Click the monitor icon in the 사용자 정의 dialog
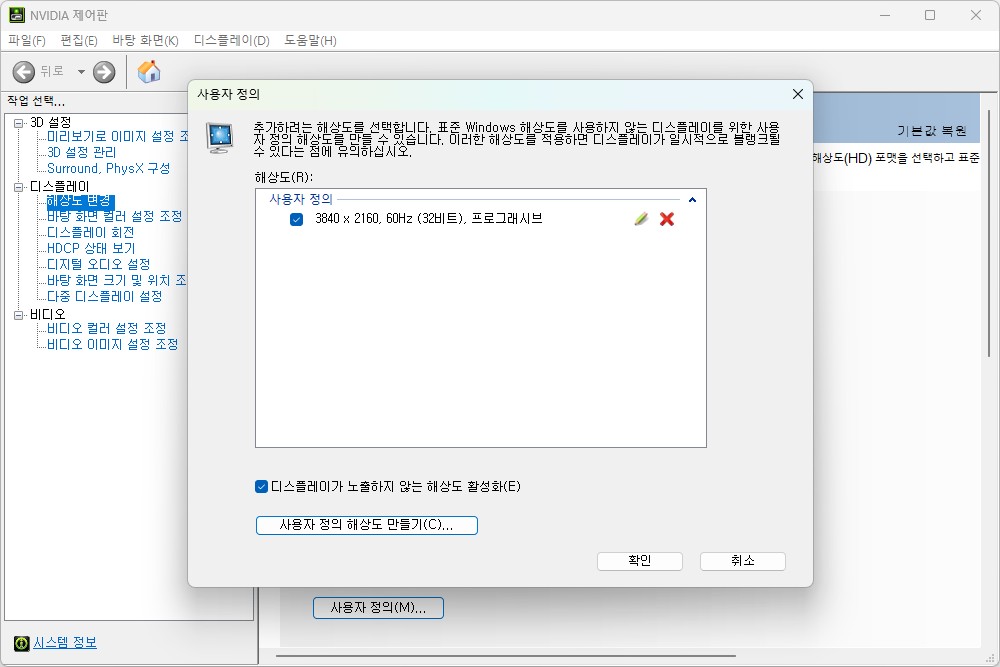 click(x=220, y=138)
